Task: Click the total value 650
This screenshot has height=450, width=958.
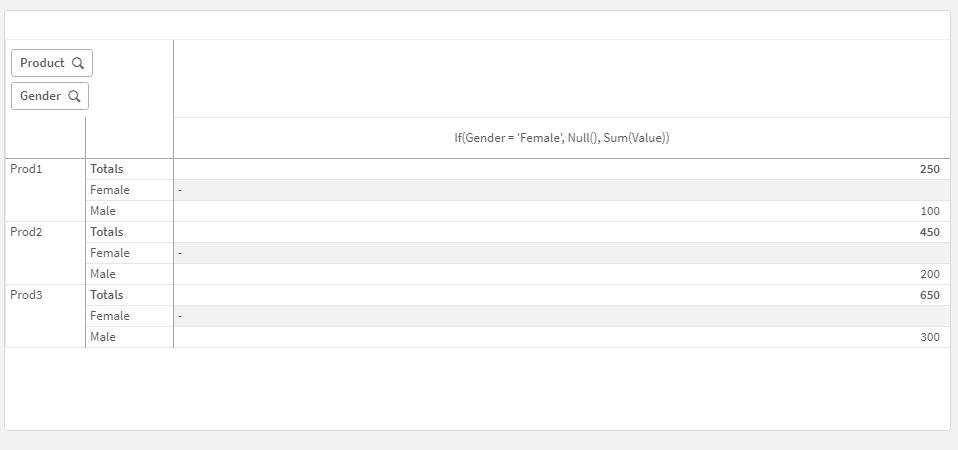Action: click(929, 295)
